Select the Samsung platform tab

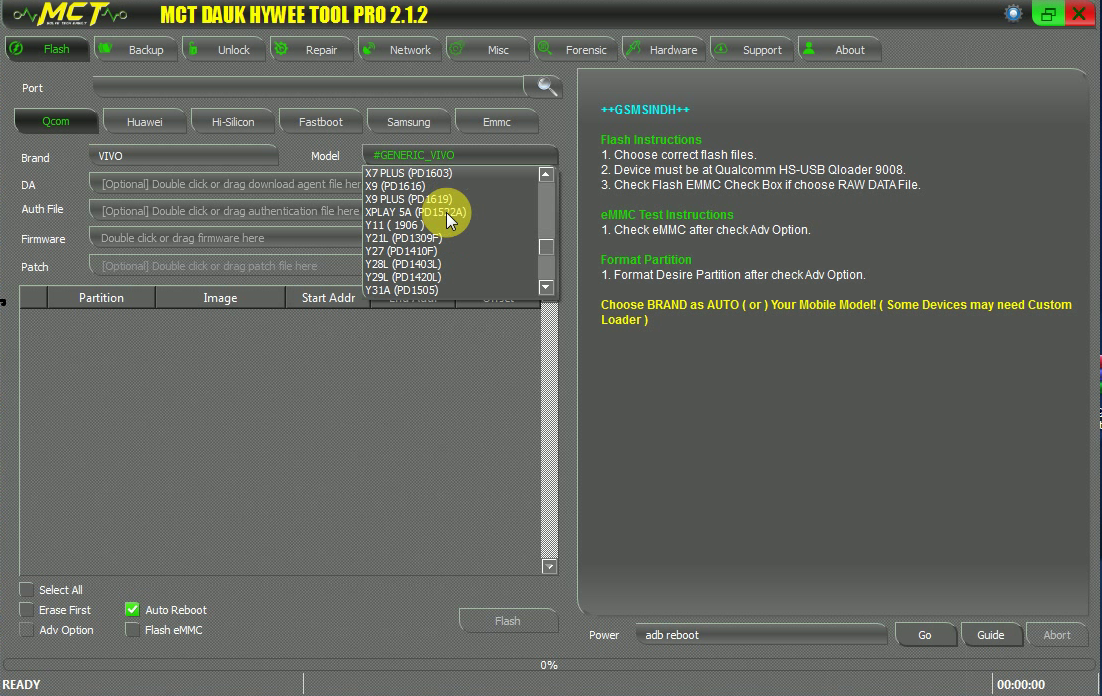click(408, 122)
